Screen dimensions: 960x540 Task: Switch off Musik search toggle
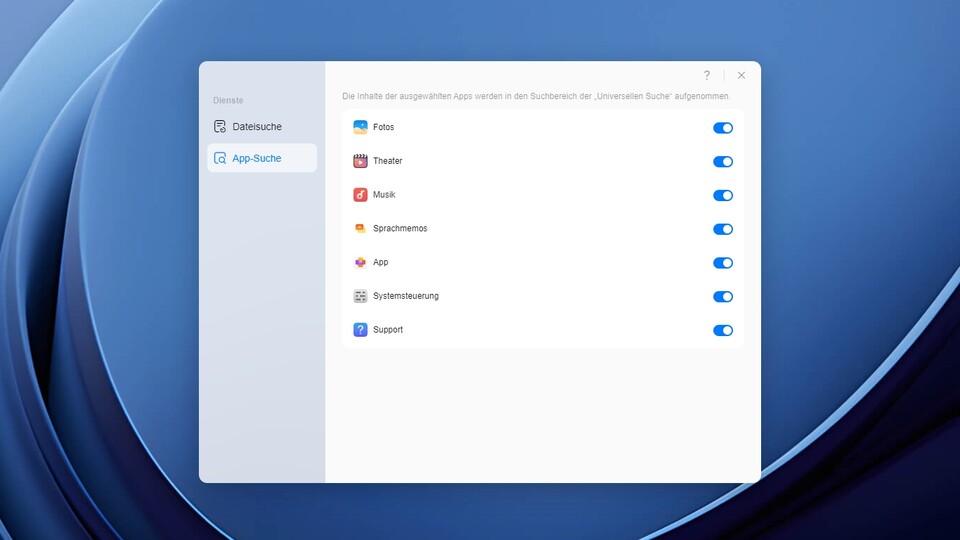[722, 196]
